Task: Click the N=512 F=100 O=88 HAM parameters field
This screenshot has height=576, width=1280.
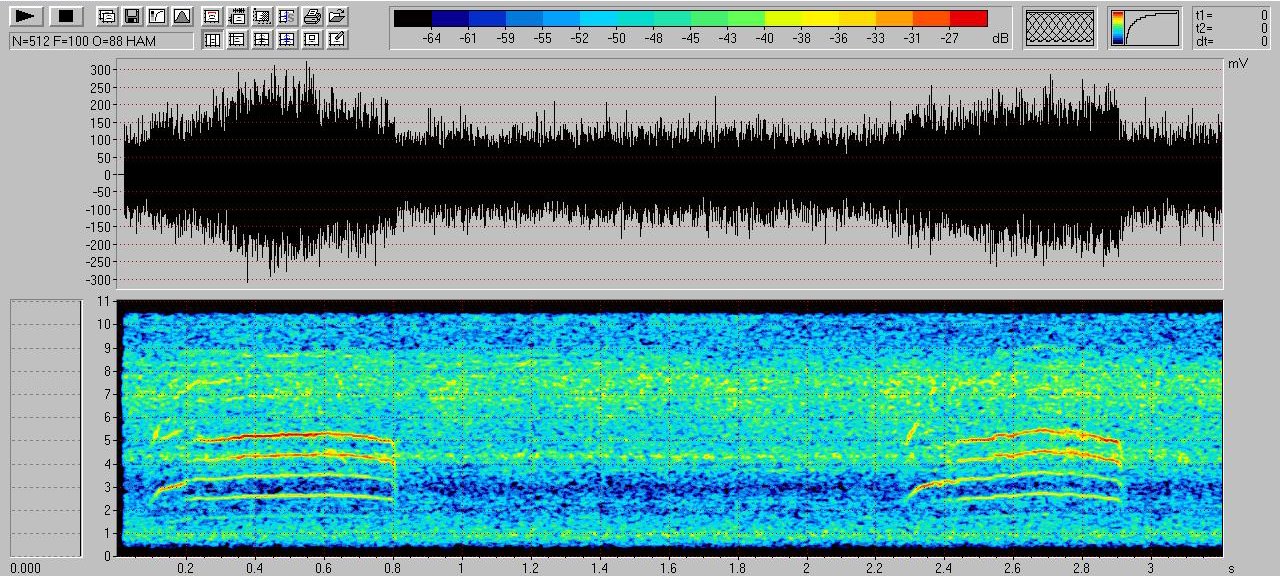Action: tap(100, 41)
